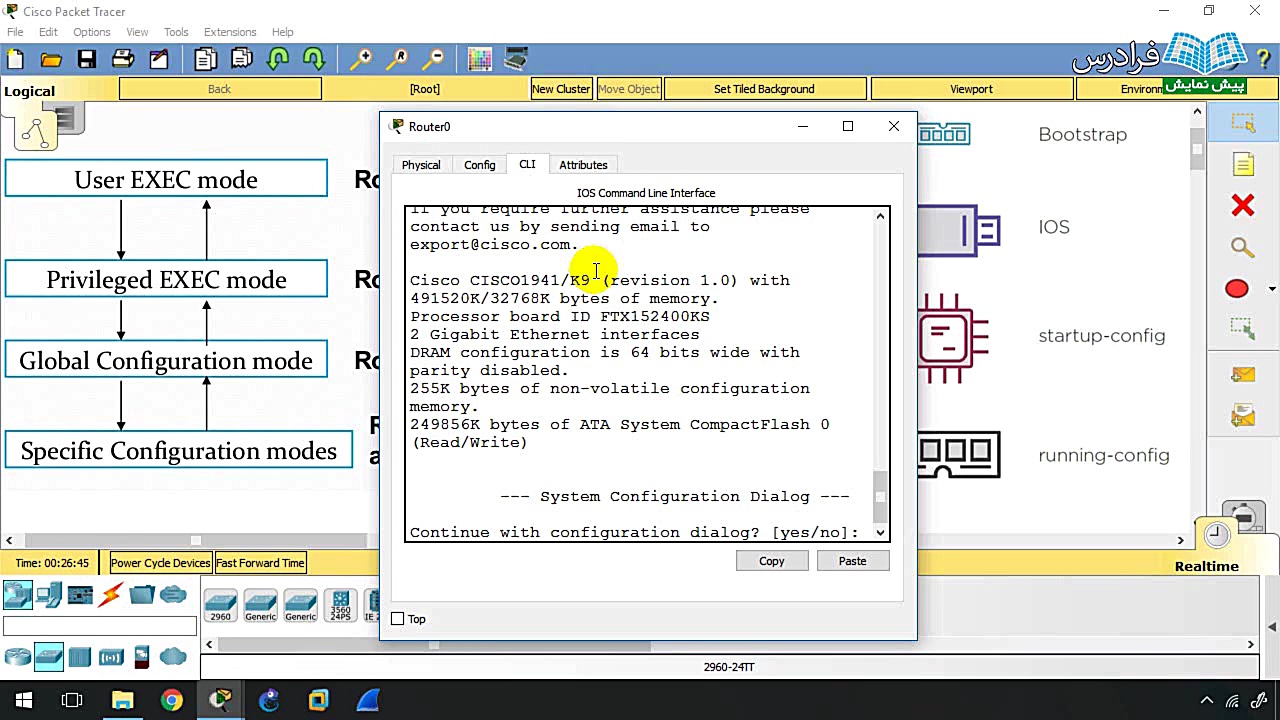Click the device name search field

(x=100, y=627)
